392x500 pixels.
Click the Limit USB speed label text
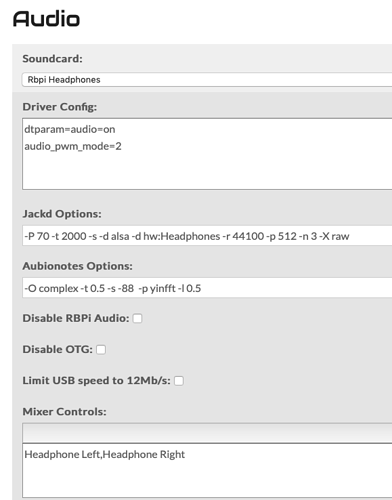pyautogui.click(x=96, y=380)
